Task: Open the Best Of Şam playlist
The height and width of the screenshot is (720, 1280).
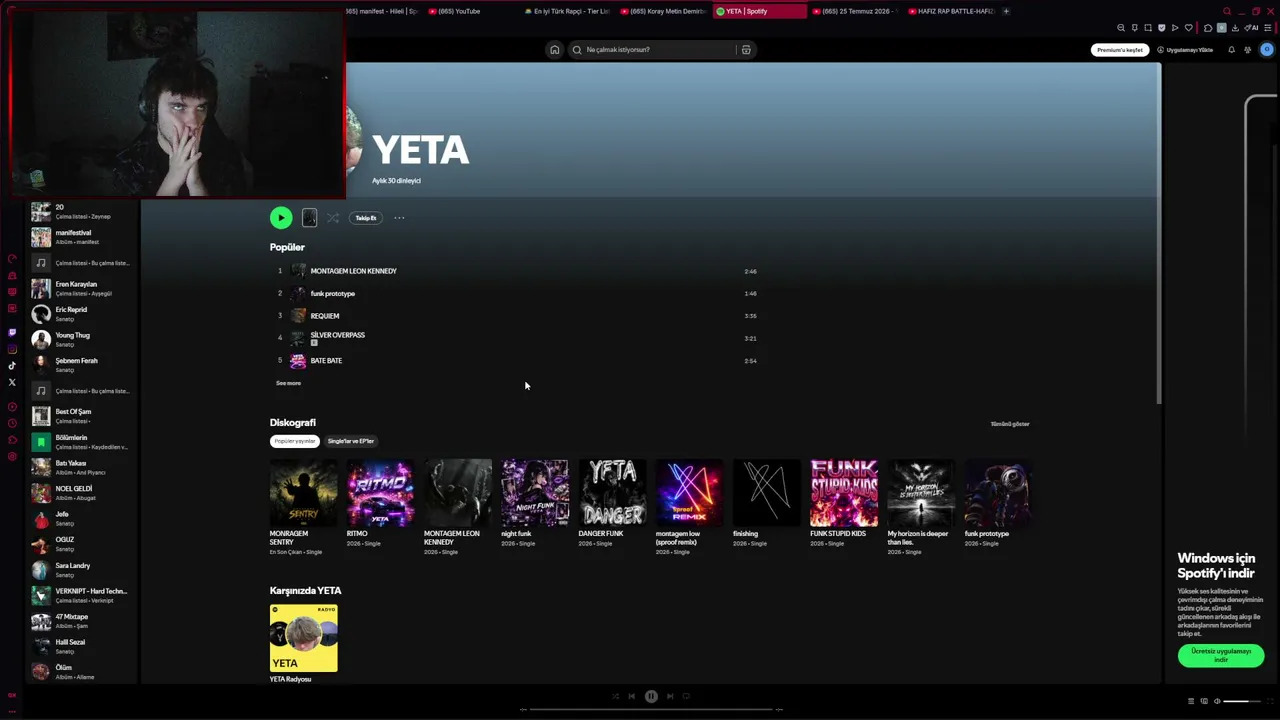Action: coord(82,416)
